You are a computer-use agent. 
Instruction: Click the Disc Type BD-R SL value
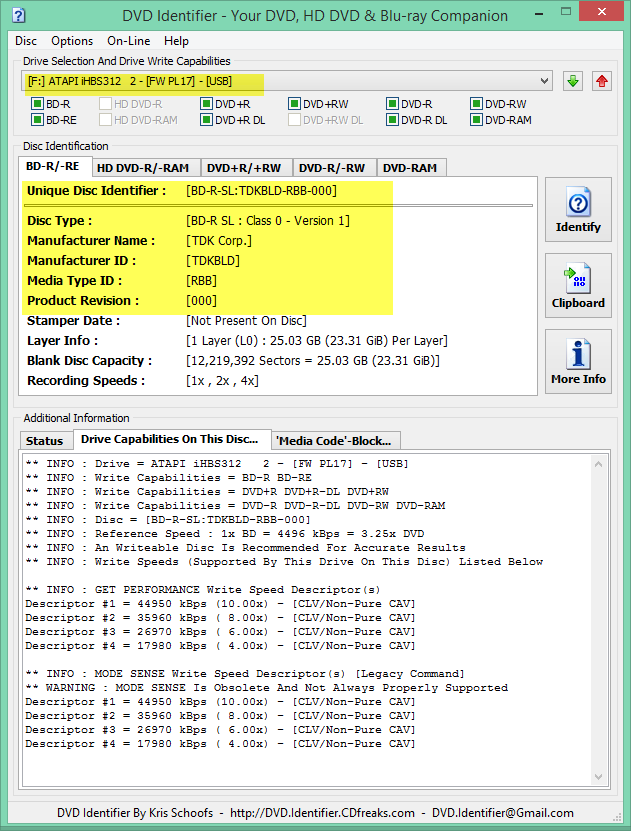pyautogui.click(x=268, y=221)
